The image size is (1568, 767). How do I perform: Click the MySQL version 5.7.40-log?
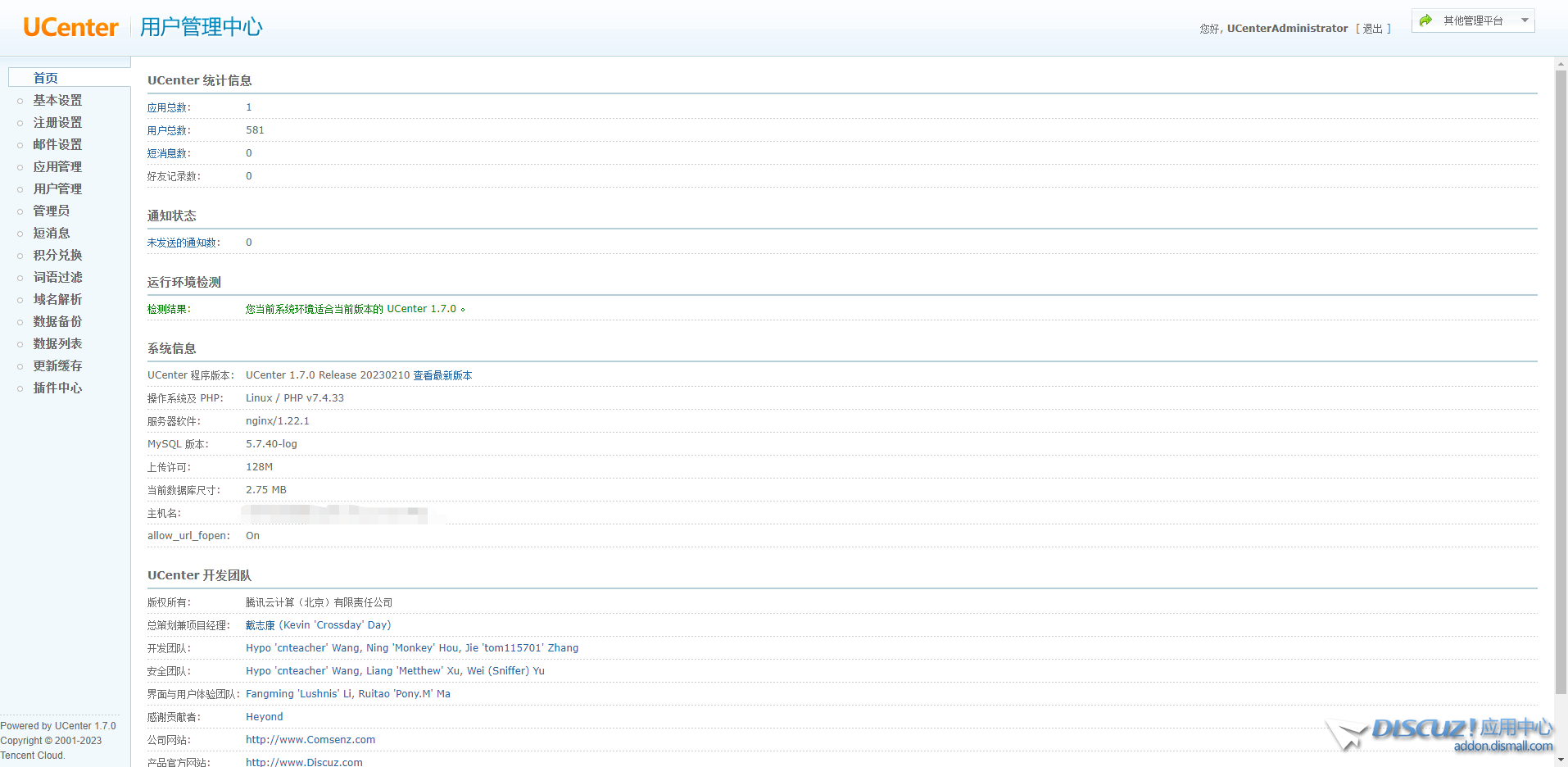pyautogui.click(x=271, y=444)
